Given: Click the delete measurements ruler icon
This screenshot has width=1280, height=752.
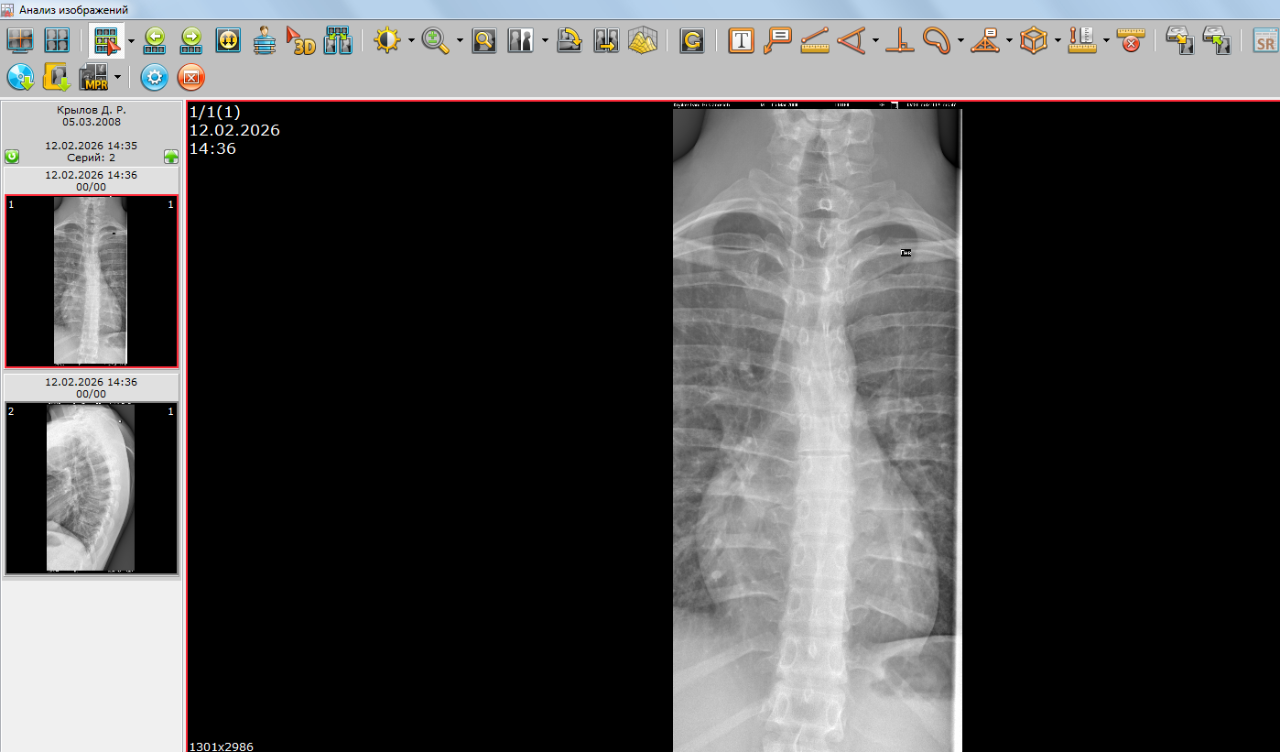Looking at the screenshot, I should coord(1130,41).
